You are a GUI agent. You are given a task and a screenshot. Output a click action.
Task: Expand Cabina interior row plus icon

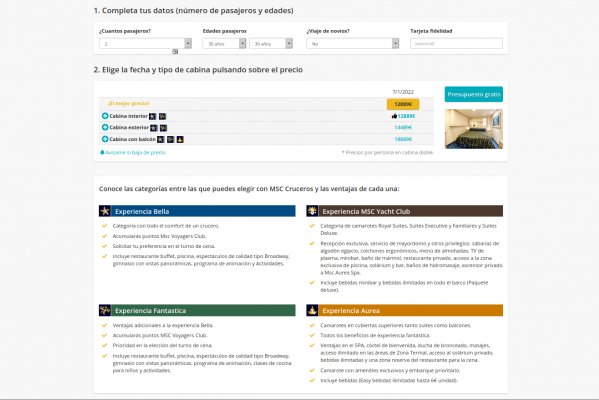pos(105,116)
